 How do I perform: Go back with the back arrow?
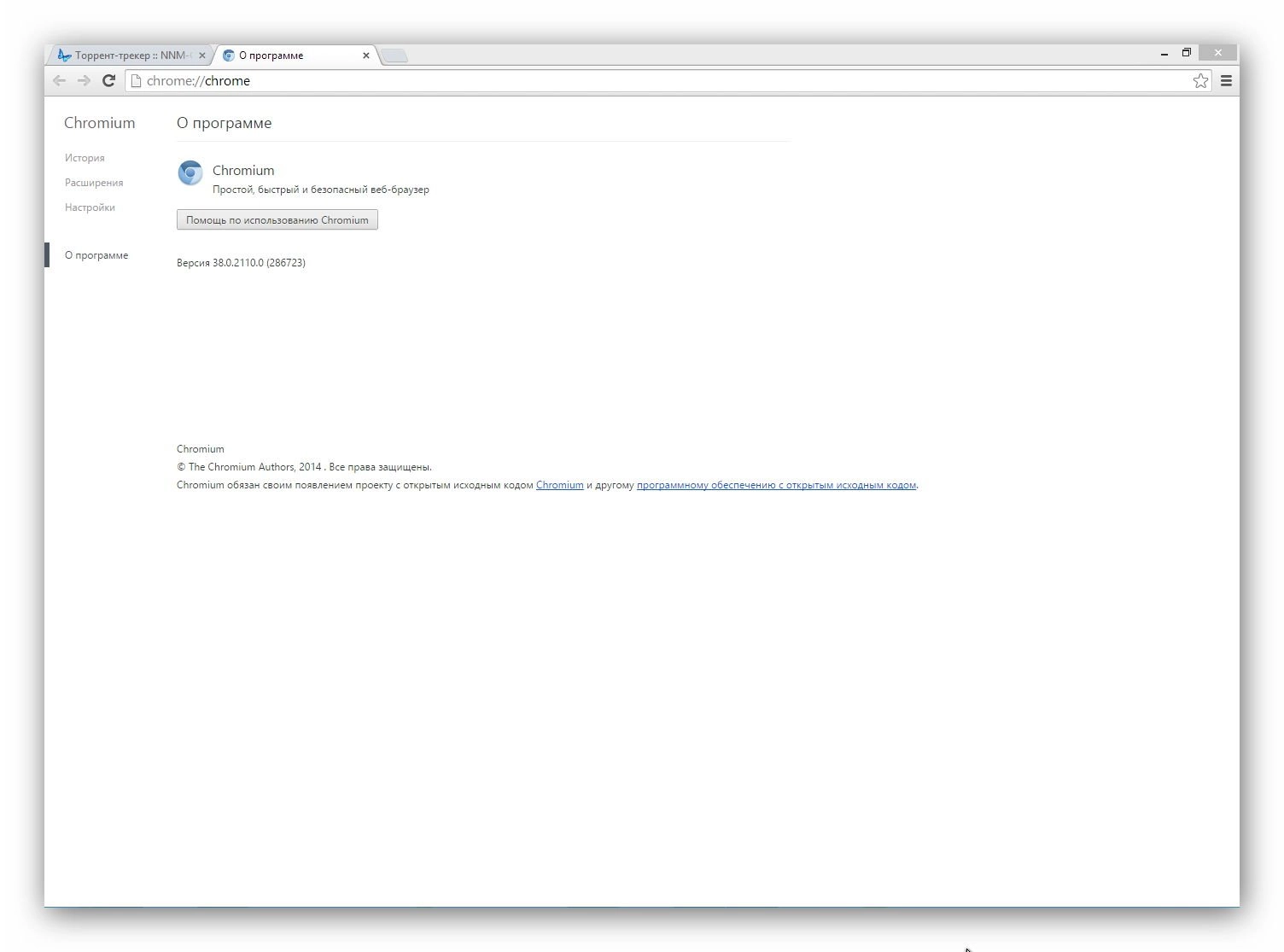59,80
